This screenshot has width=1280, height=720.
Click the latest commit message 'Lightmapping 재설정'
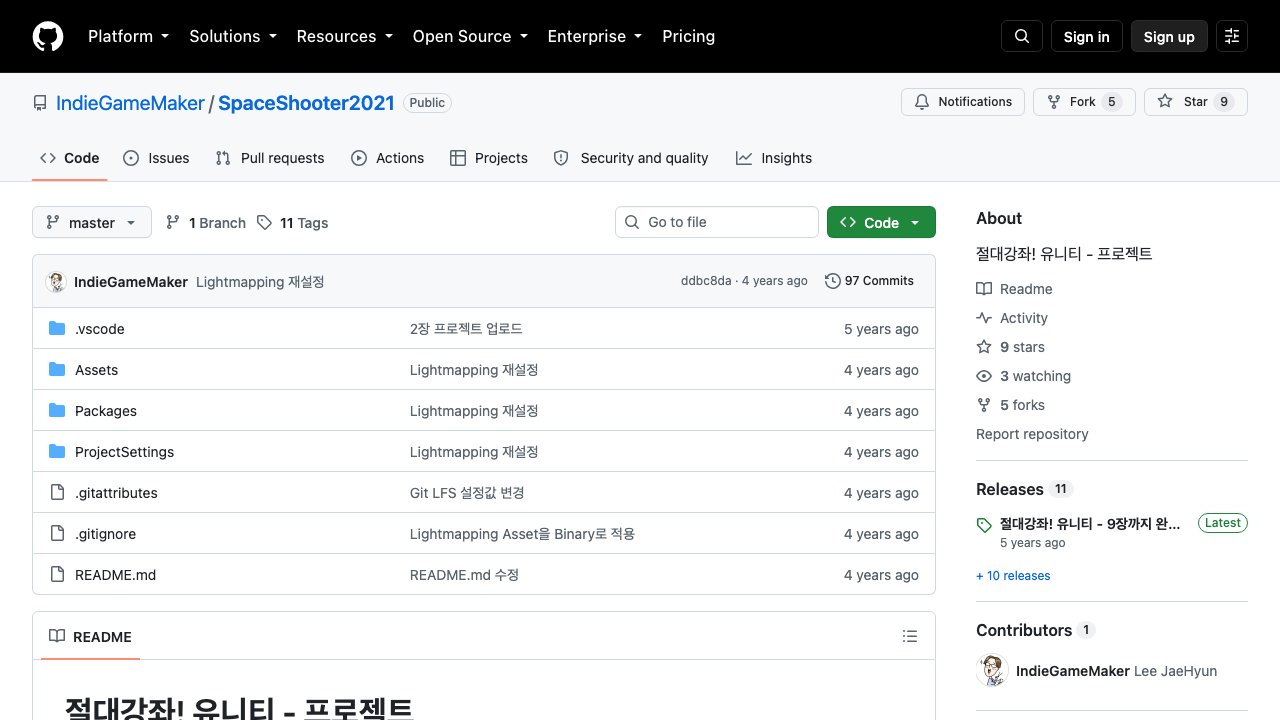[260, 282]
